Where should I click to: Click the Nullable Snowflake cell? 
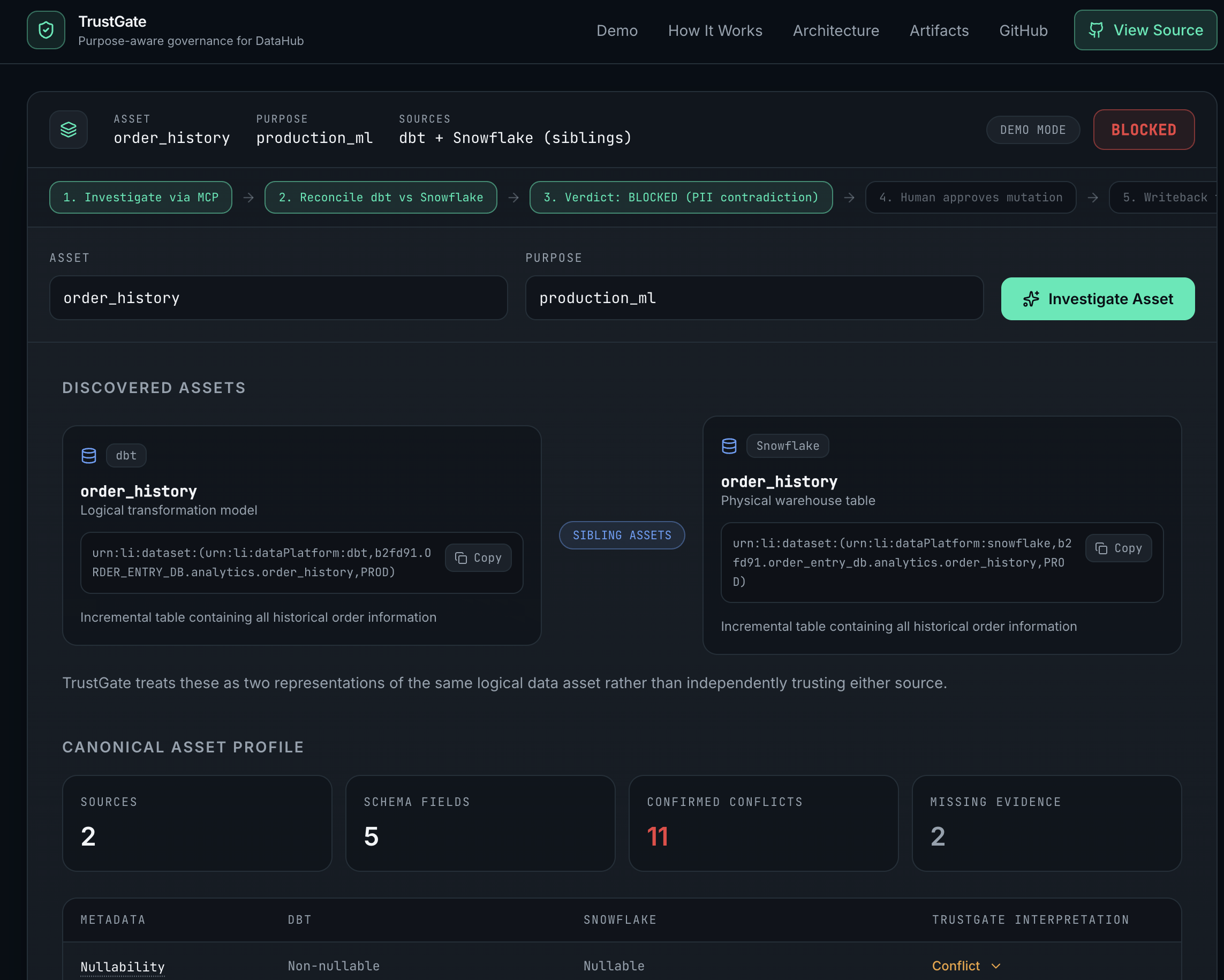614,966
